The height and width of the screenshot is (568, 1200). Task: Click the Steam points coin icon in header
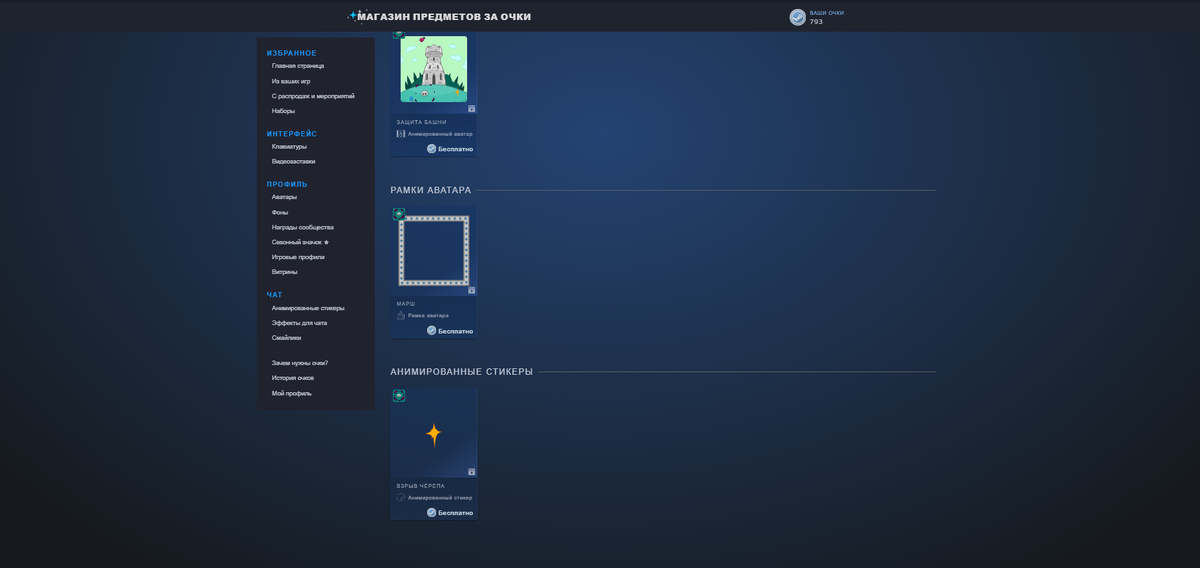[x=797, y=17]
